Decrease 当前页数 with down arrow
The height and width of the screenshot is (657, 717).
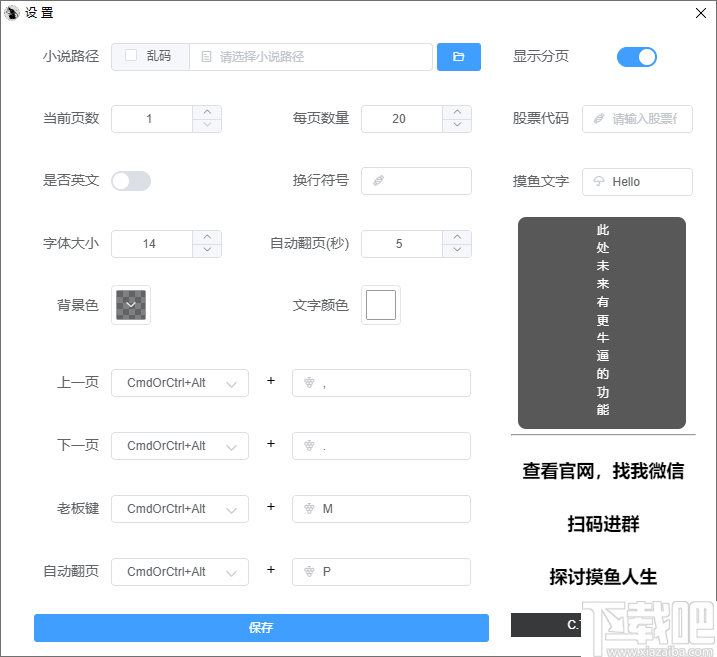click(x=207, y=125)
